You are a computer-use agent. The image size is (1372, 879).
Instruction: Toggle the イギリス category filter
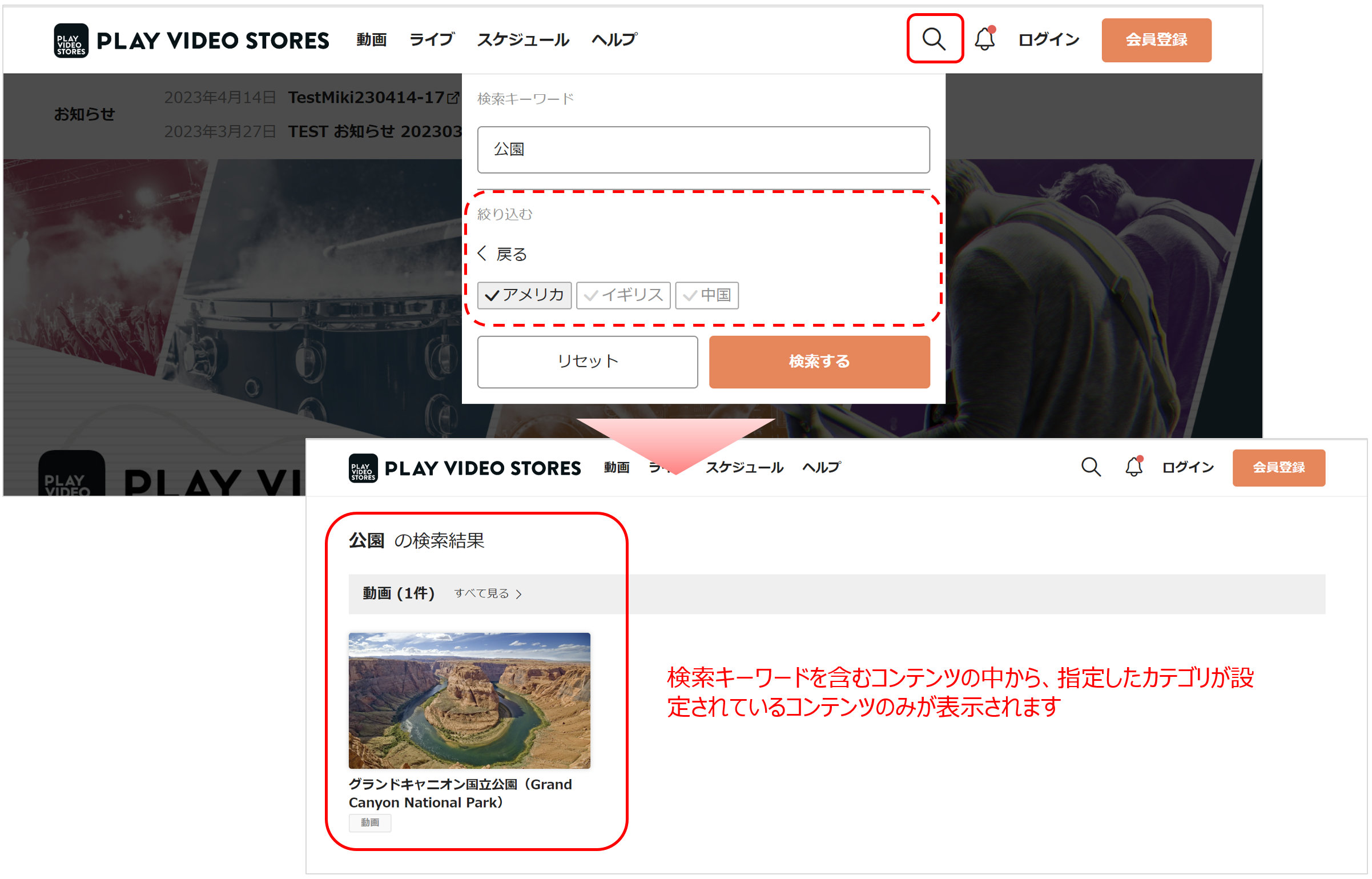coord(623,295)
